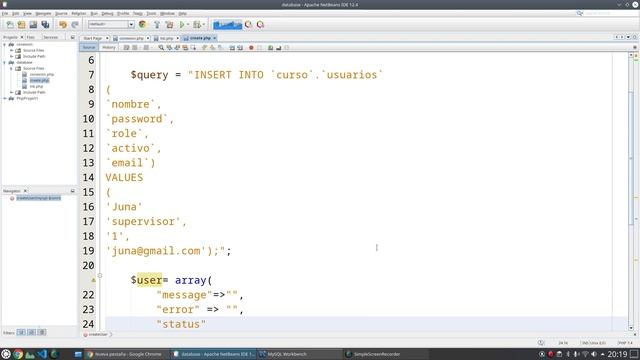Click the Build Project hammer icon
640x360 pixels.
pyautogui.click(x=157, y=24)
